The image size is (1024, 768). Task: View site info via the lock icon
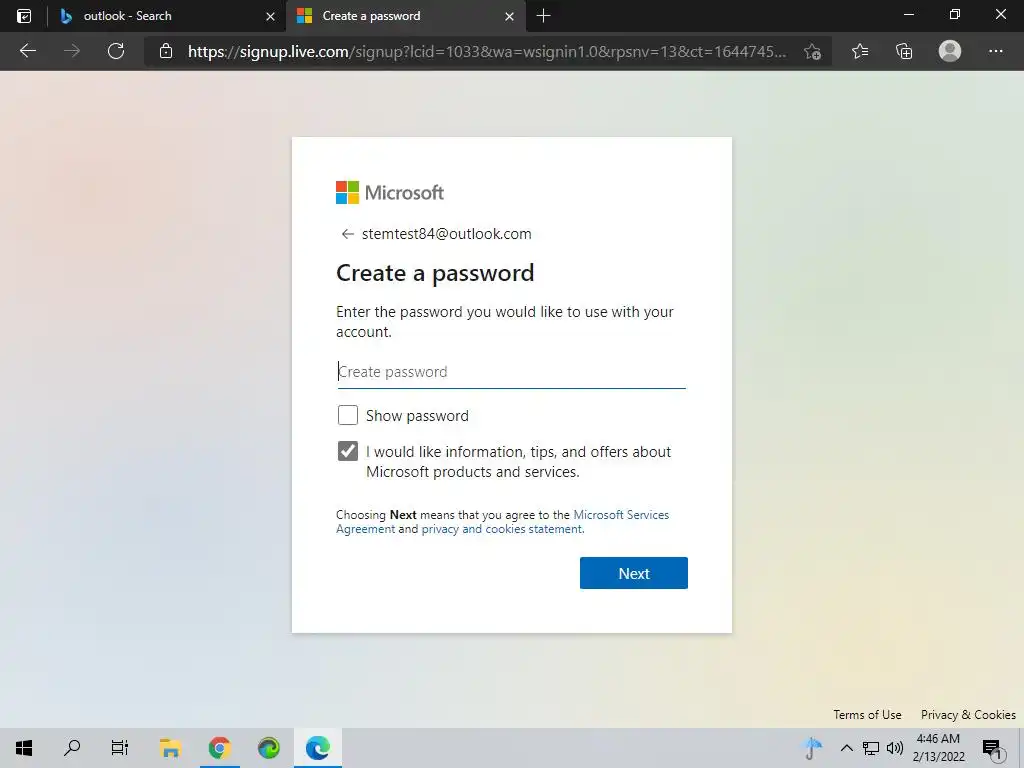[x=166, y=51]
